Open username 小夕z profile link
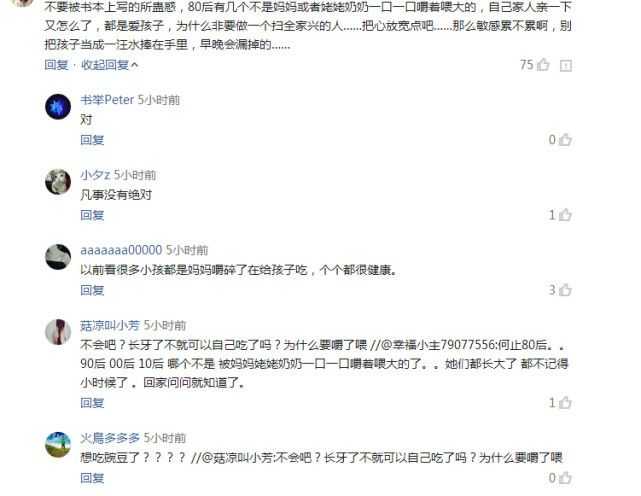 [x=95, y=175]
